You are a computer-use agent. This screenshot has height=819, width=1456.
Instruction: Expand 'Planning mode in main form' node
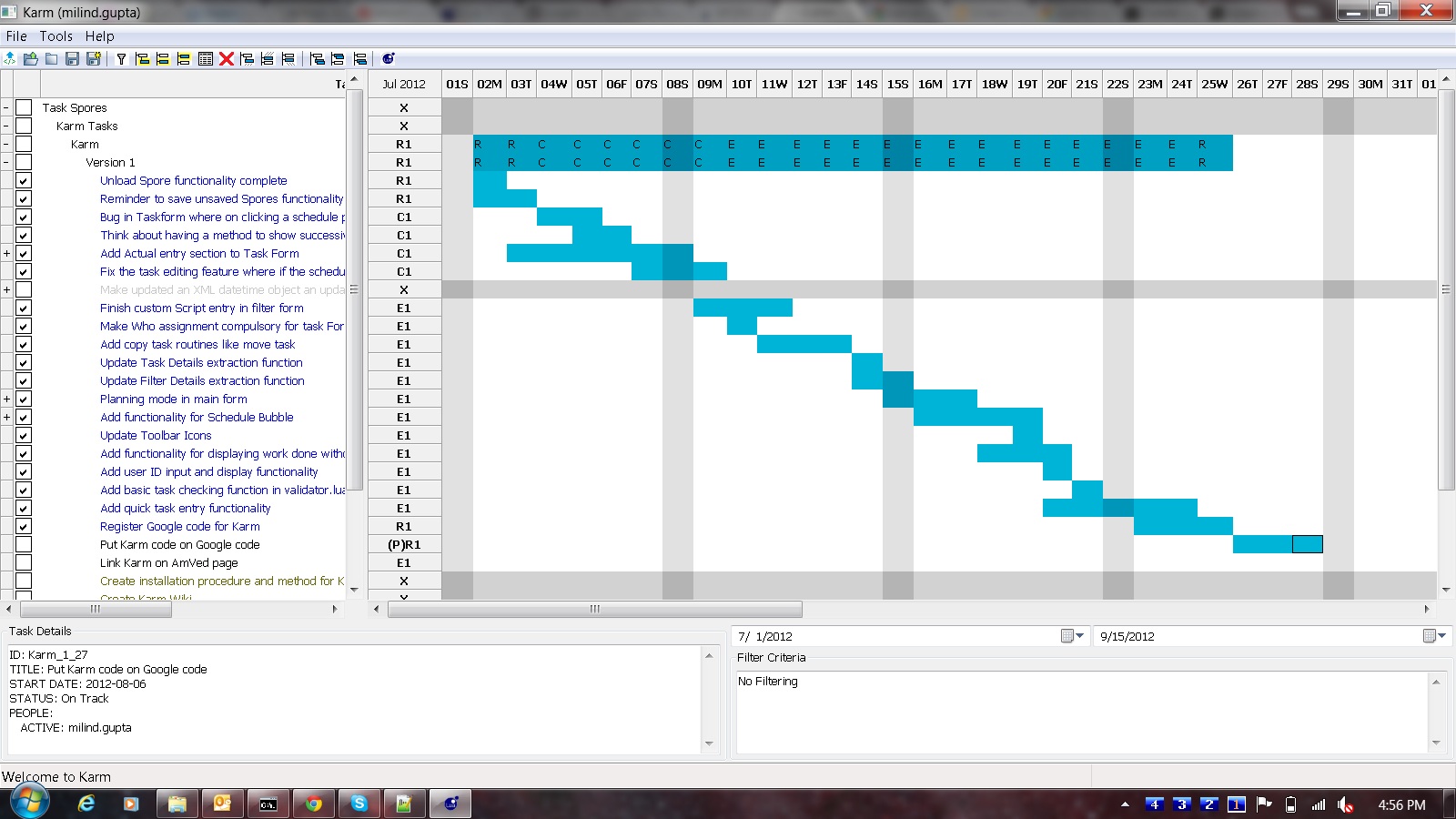[x=6, y=399]
